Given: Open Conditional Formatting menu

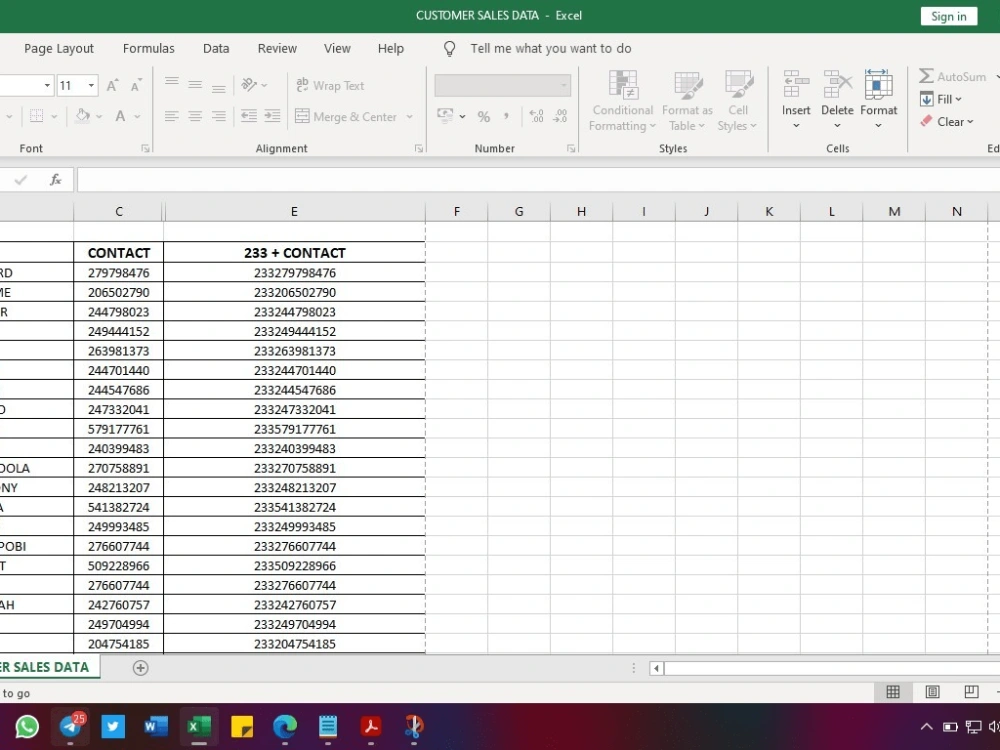Looking at the screenshot, I should click(x=622, y=100).
